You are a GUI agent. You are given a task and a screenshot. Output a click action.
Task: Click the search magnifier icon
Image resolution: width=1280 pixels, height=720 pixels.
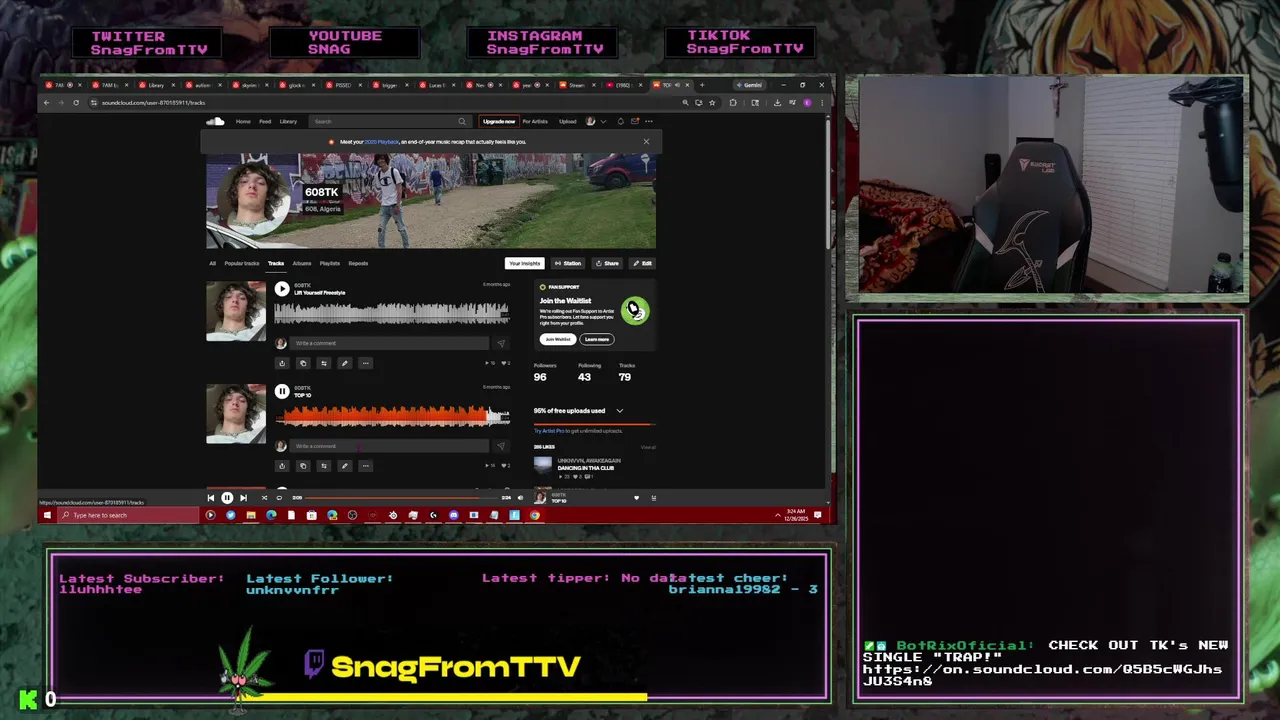[462, 121]
